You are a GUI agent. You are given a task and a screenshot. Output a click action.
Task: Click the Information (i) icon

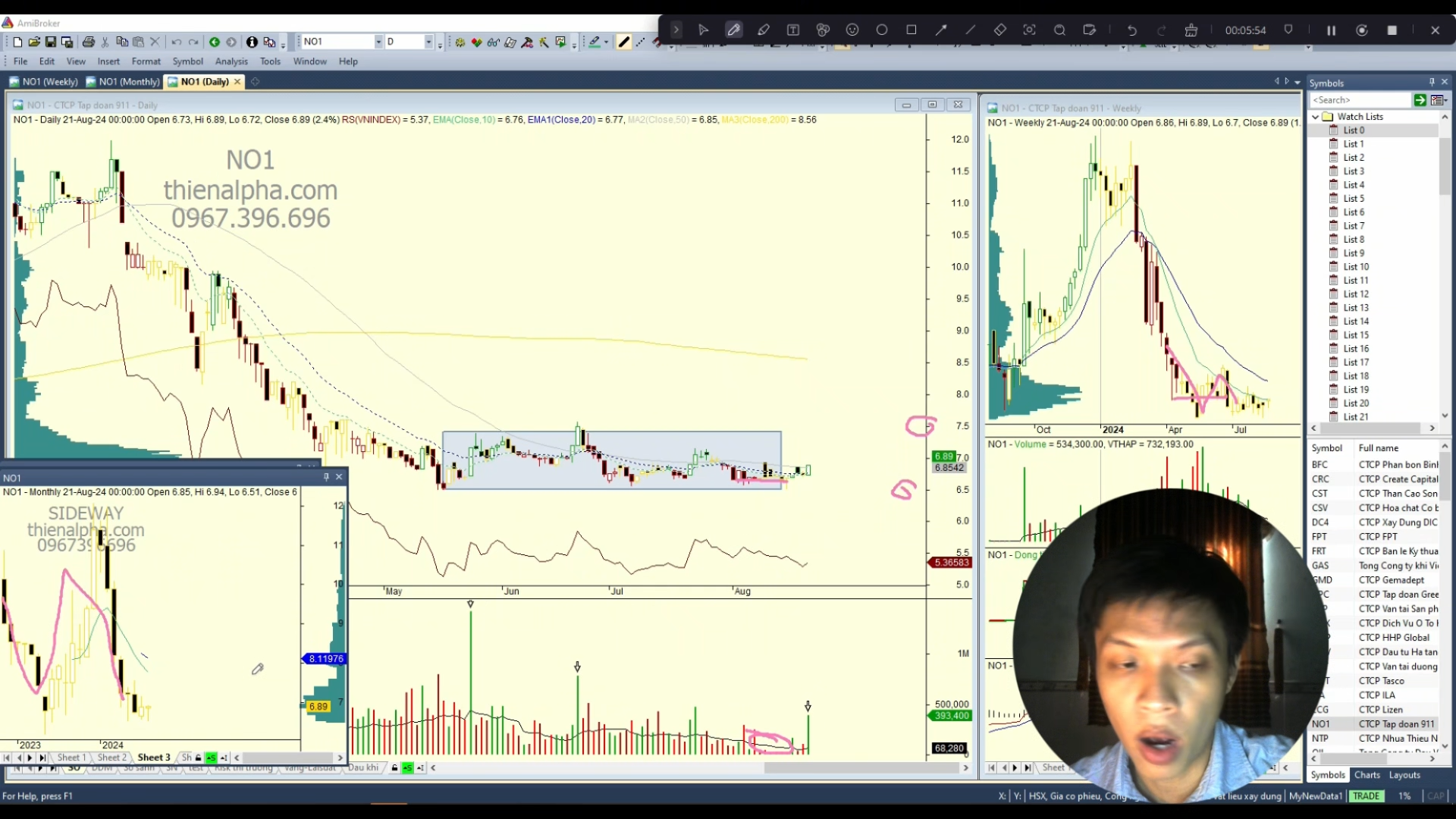252,42
